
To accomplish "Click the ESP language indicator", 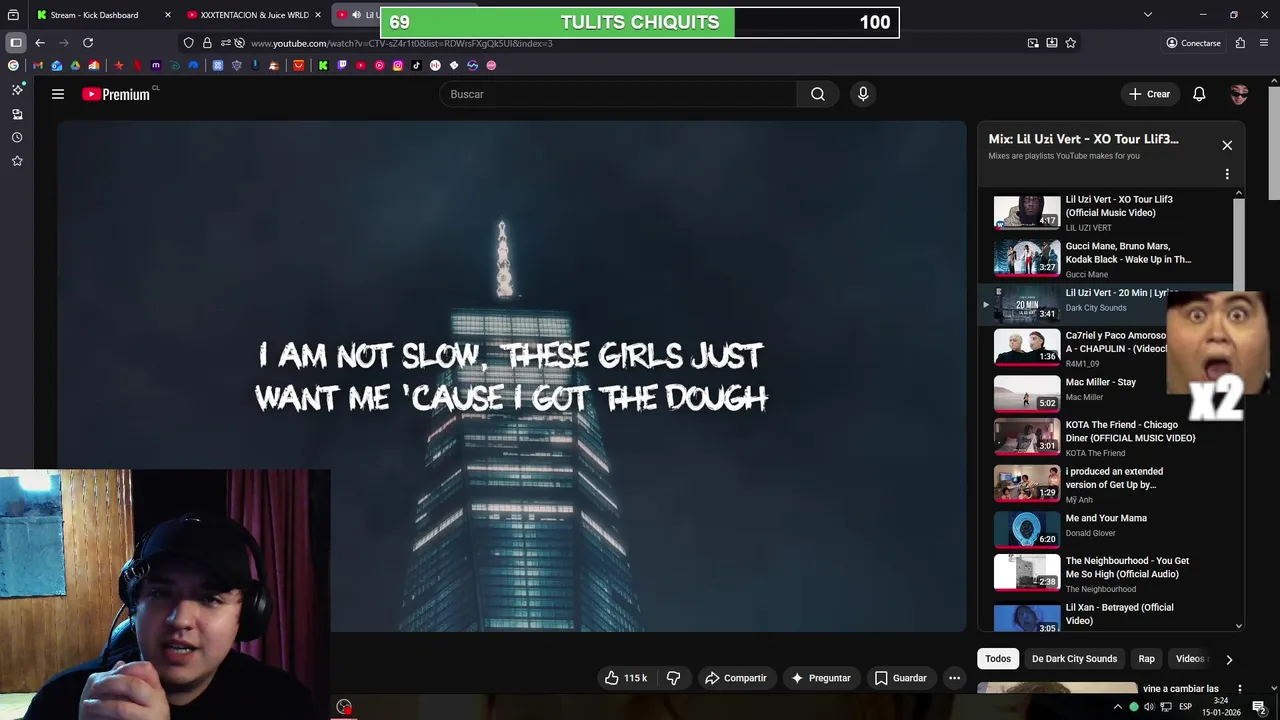I will tap(1185, 707).
